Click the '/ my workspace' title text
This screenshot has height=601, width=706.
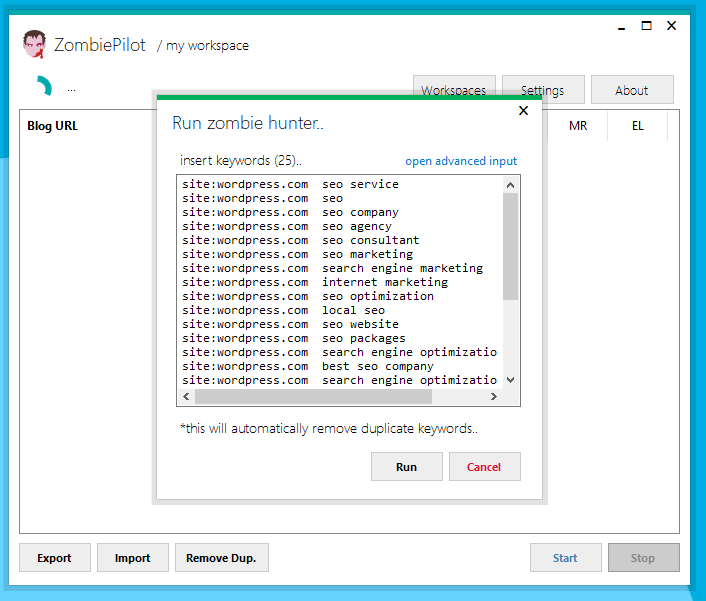pyautogui.click(x=203, y=45)
